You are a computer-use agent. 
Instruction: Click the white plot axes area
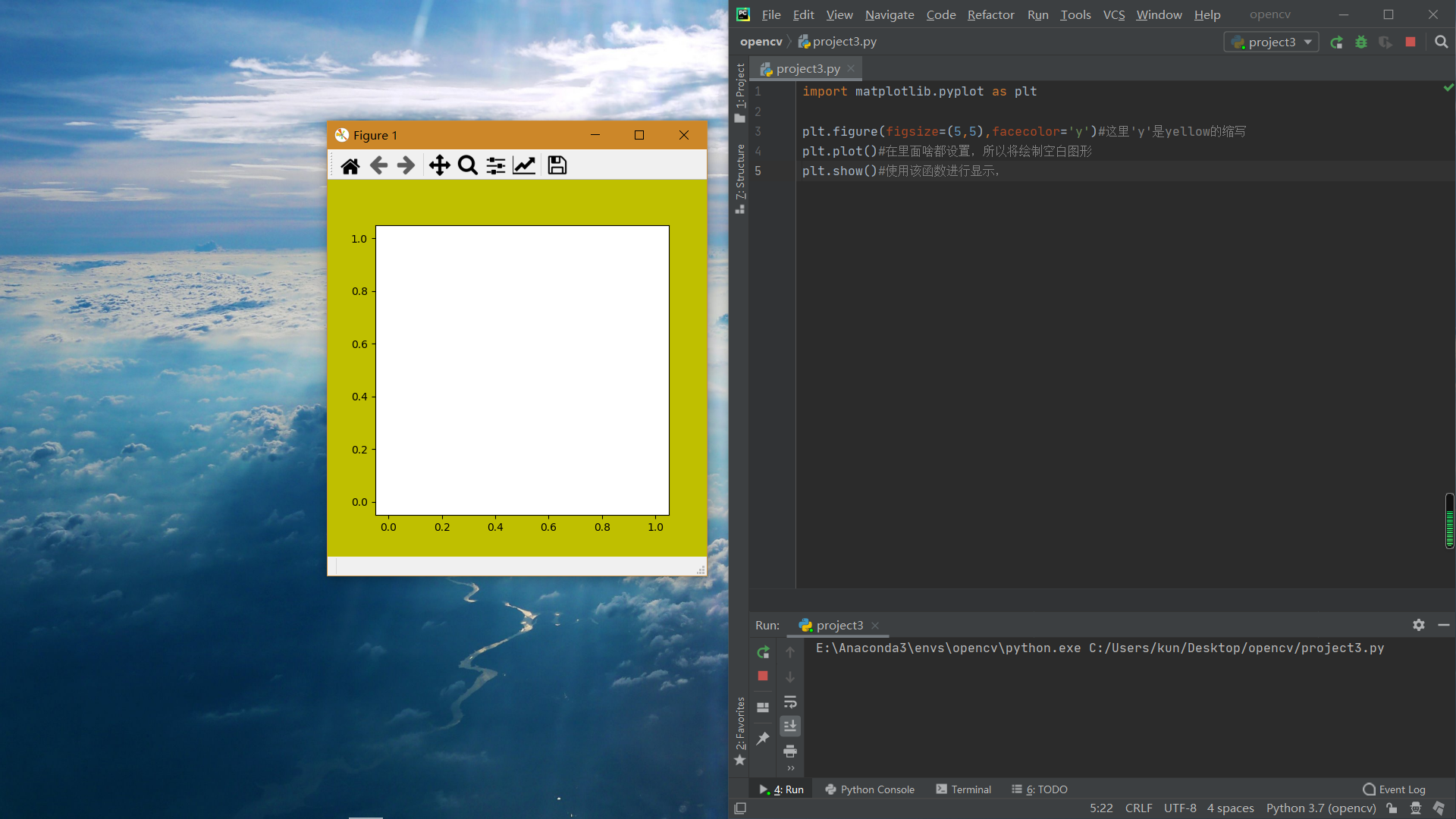[522, 370]
